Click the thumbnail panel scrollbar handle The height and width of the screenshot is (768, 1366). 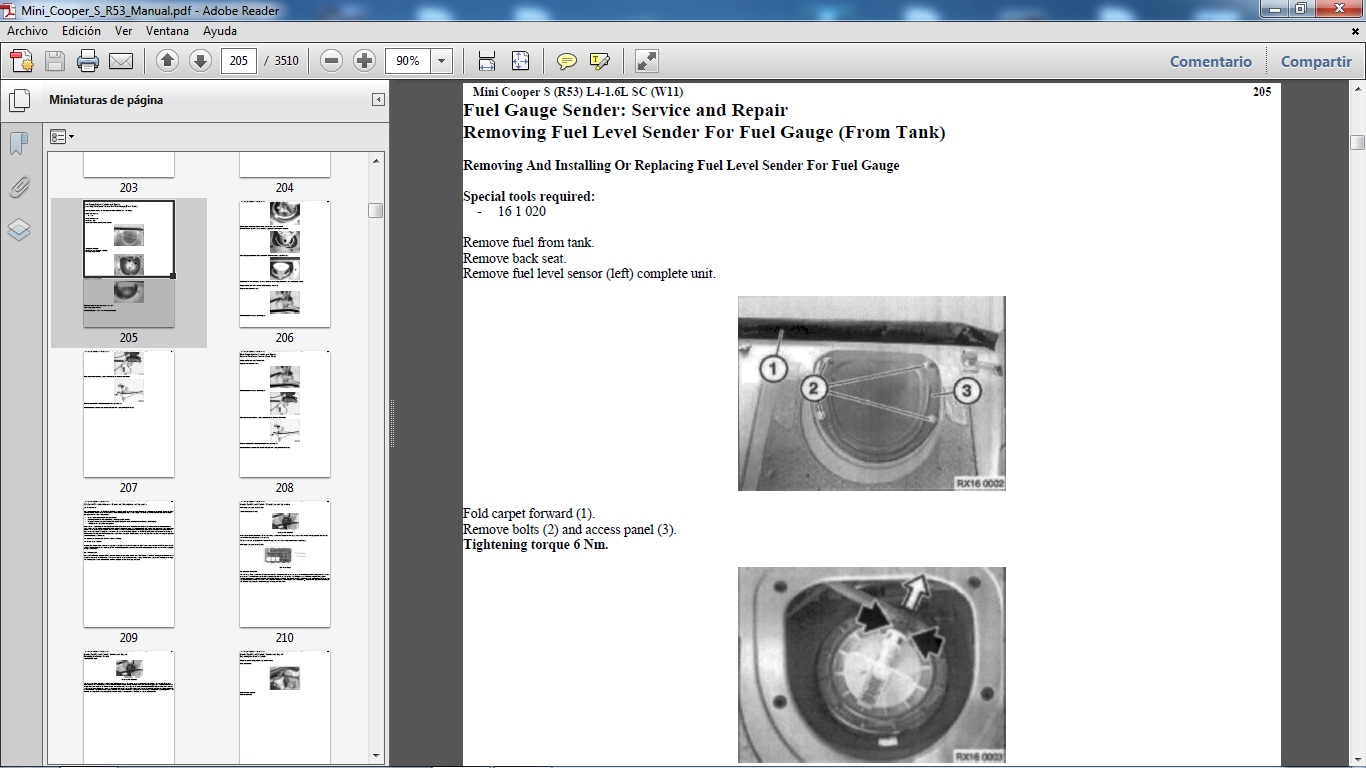pyautogui.click(x=376, y=210)
